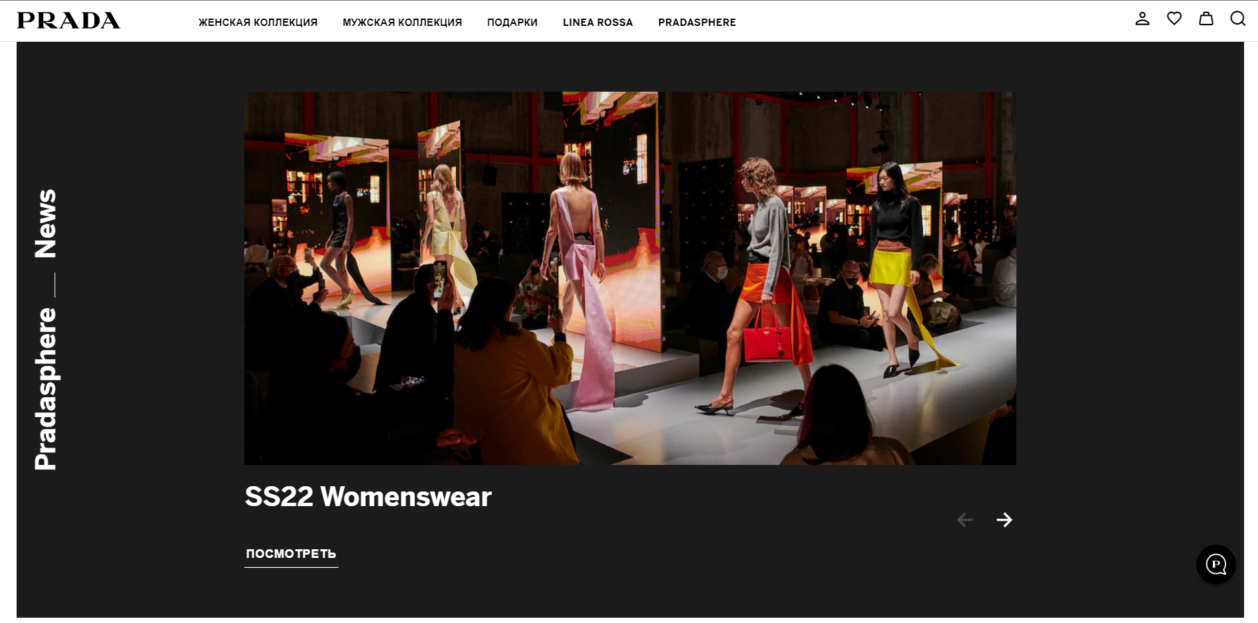
Task: Click the vertical News heading text
Action: coord(46,224)
